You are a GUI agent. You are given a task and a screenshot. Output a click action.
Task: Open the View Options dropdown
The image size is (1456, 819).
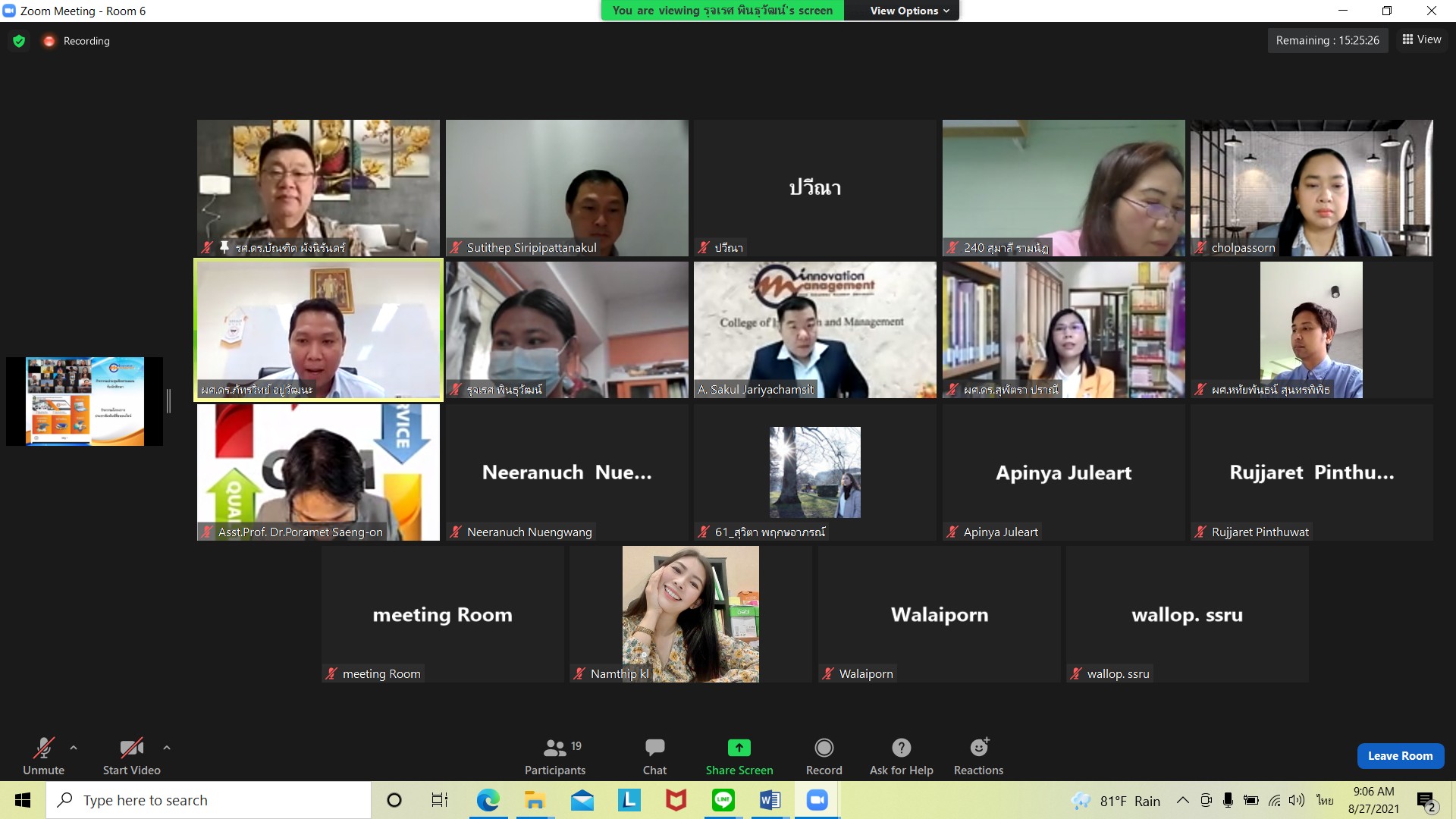(908, 11)
